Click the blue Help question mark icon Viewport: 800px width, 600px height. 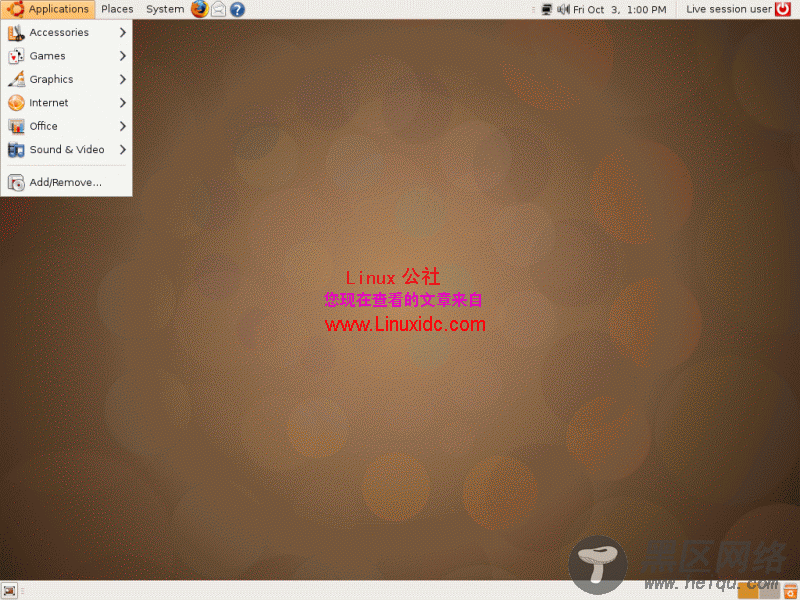(x=237, y=9)
